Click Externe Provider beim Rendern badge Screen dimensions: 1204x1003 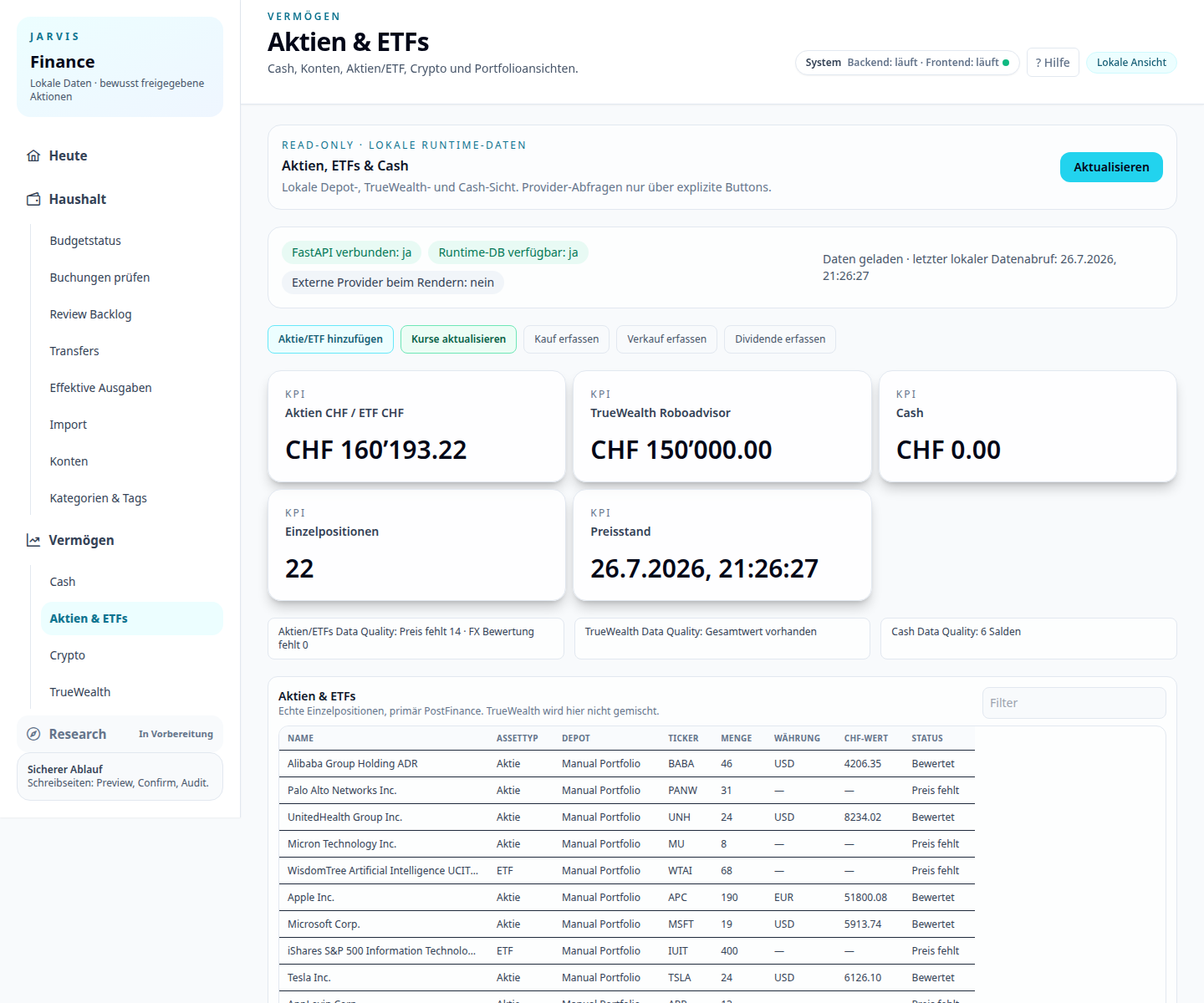click(x=393, y=283)
